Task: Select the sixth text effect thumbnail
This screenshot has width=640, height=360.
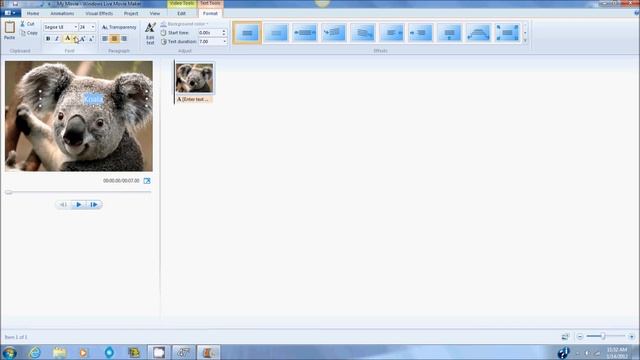Action: (x=392, y=33)
